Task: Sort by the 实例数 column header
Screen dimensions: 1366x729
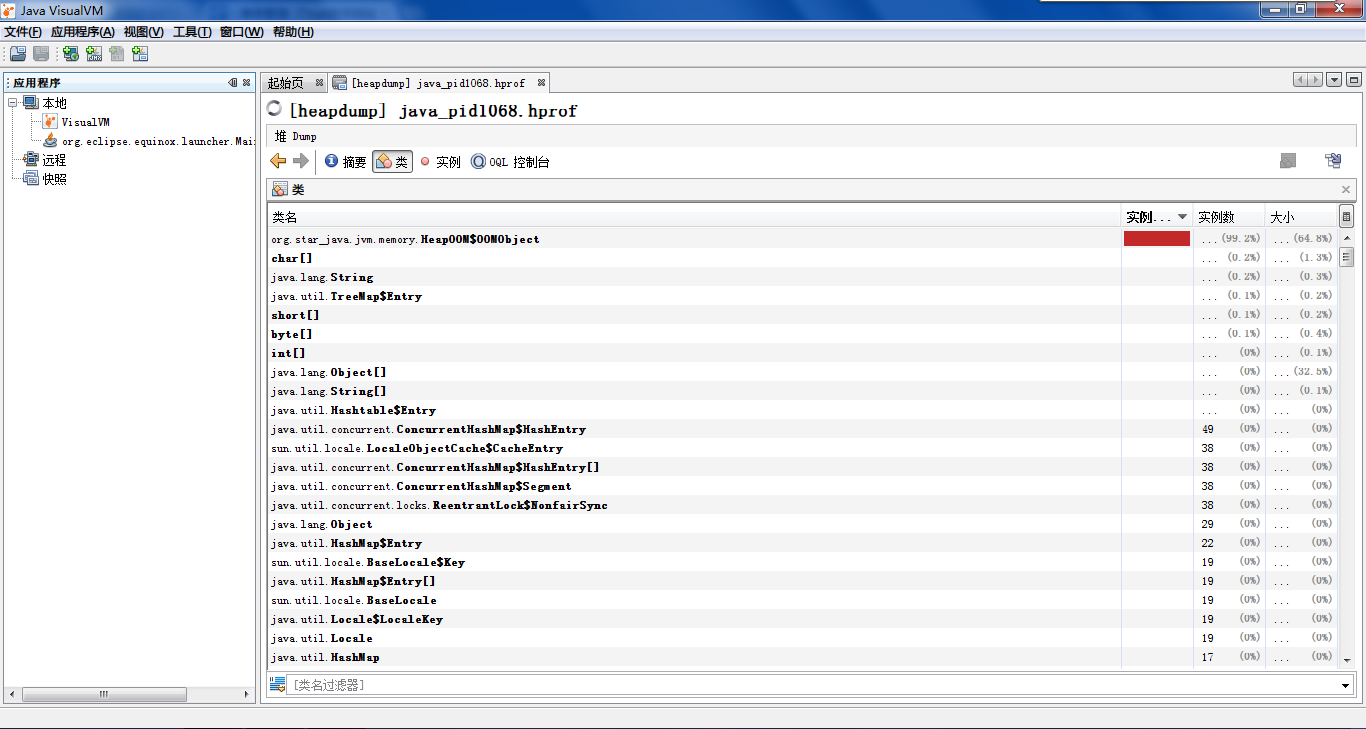Action: click(x=1229, y=217)
